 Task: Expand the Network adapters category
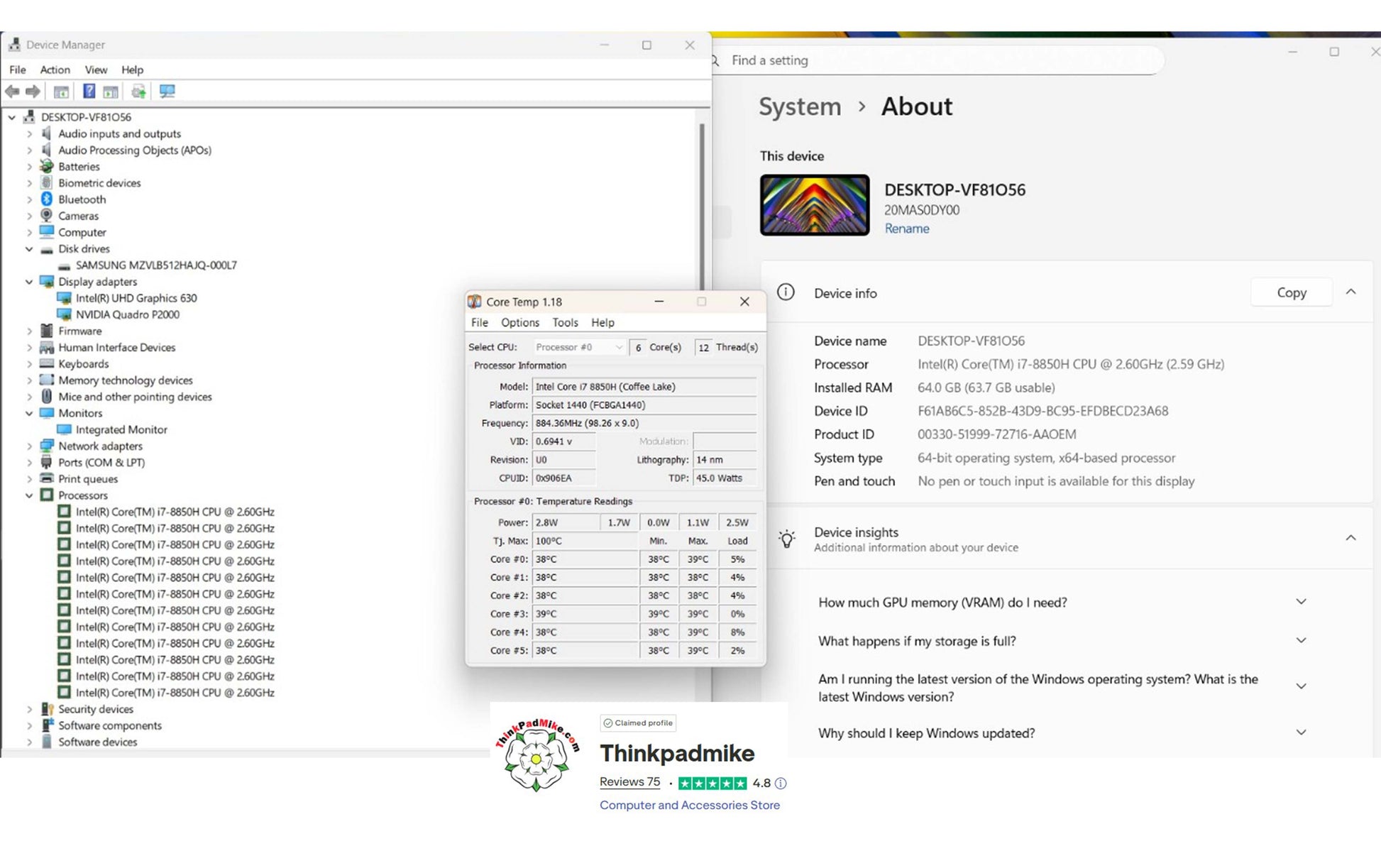click(29, 446)
